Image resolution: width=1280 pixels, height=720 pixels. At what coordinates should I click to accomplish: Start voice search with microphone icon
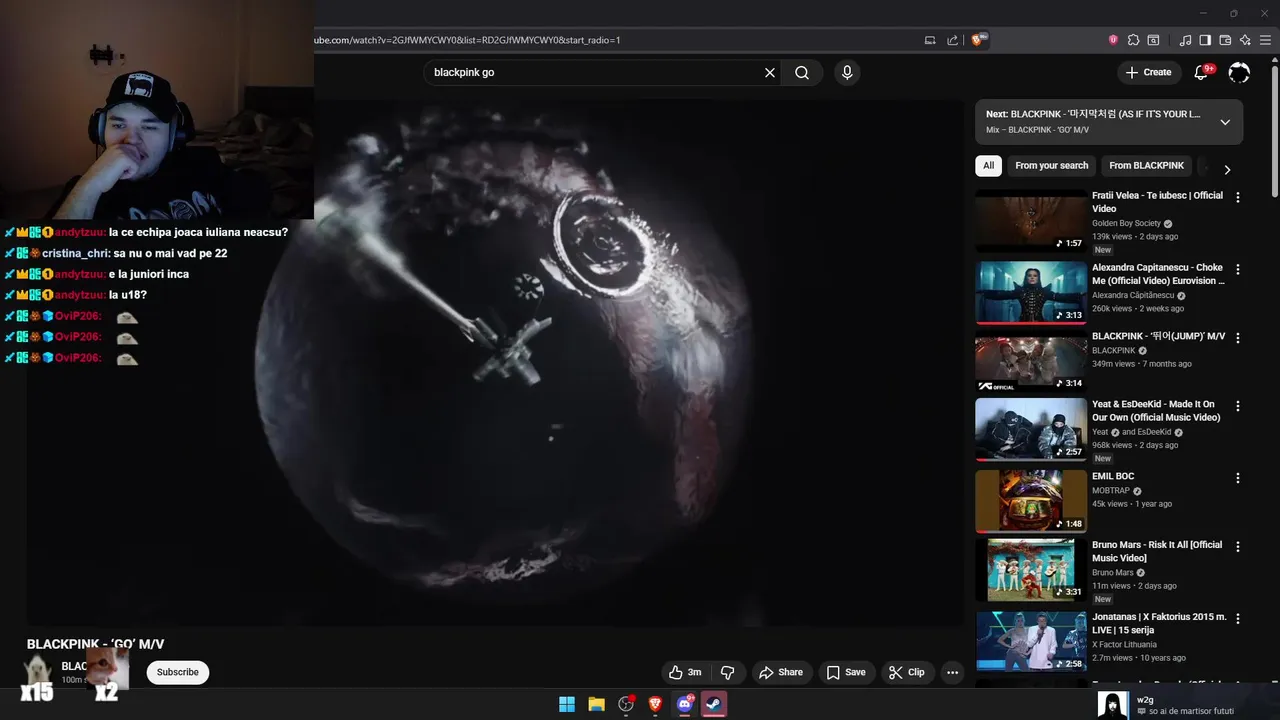tap(847, 72)
